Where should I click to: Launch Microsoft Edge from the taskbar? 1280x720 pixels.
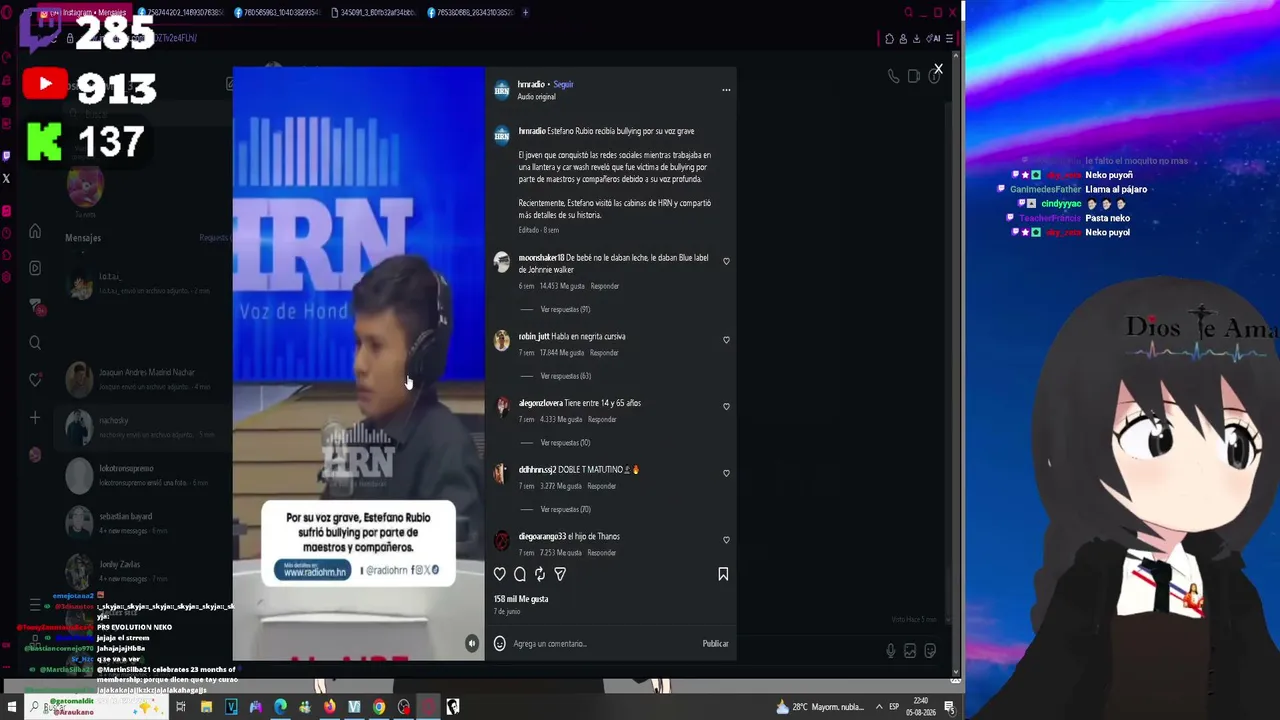(280, 707)
